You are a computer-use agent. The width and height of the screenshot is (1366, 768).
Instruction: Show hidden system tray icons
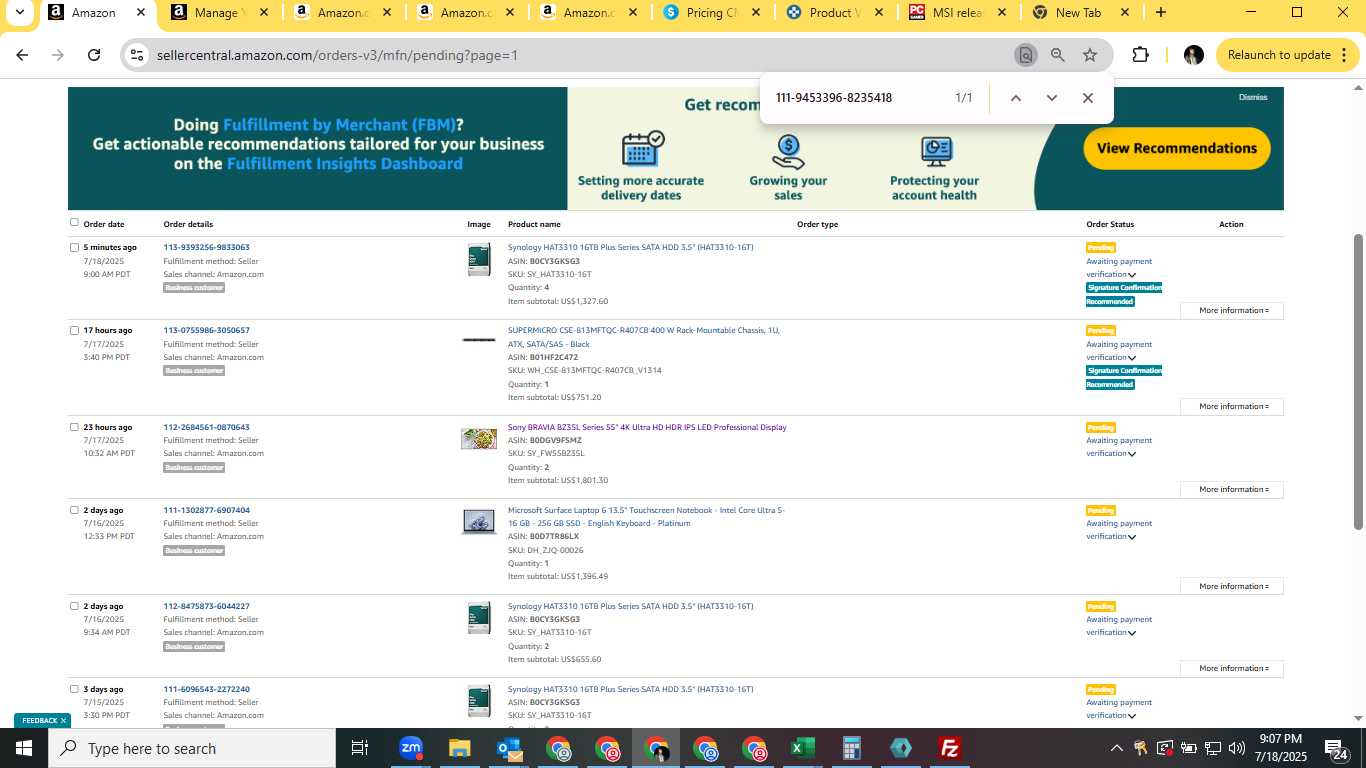(1116, 748)
